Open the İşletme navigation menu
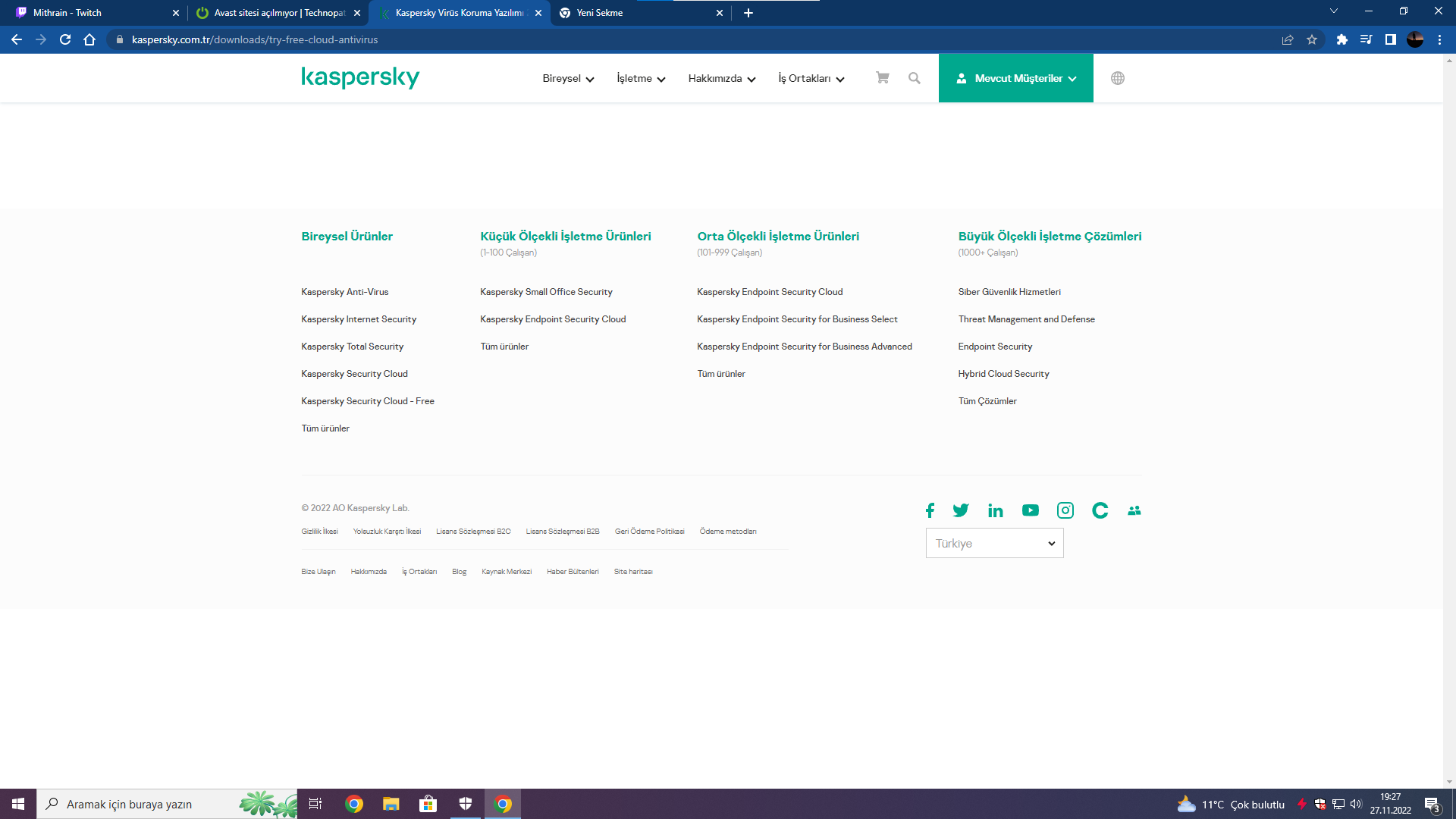The image size is (1456, 819). 641,79
